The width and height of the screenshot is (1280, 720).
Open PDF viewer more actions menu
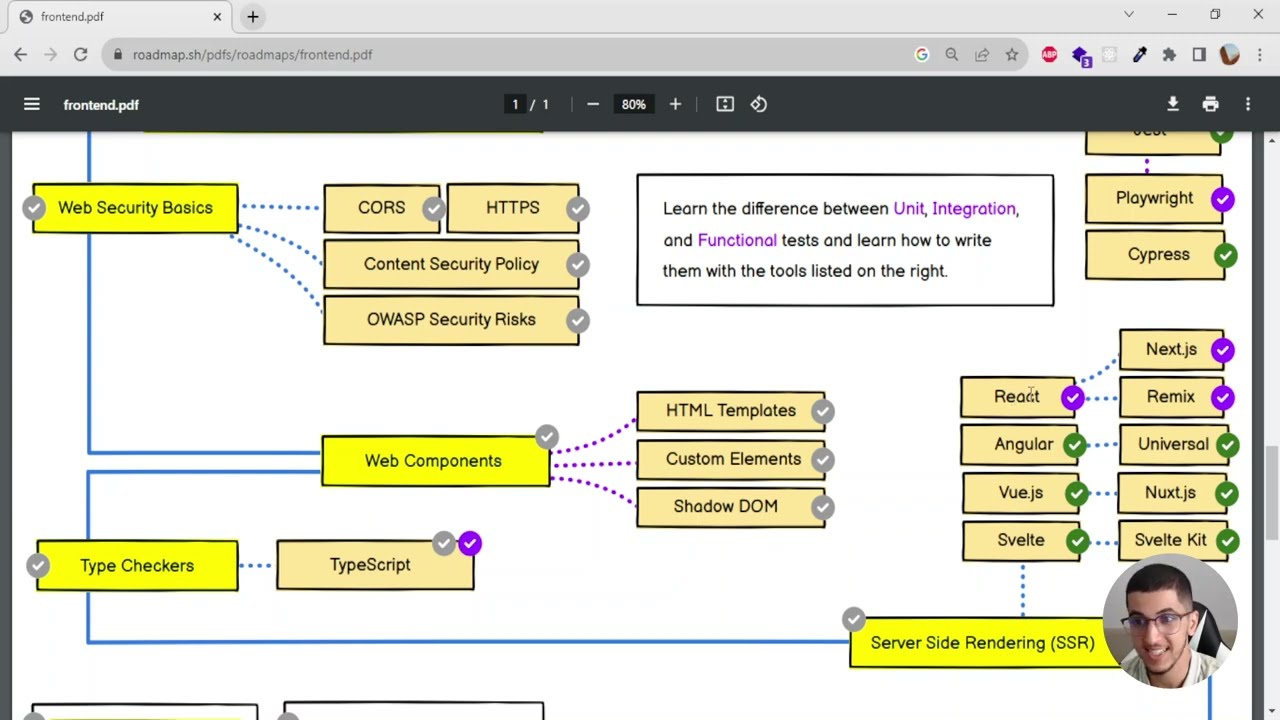click(1248, 104)
